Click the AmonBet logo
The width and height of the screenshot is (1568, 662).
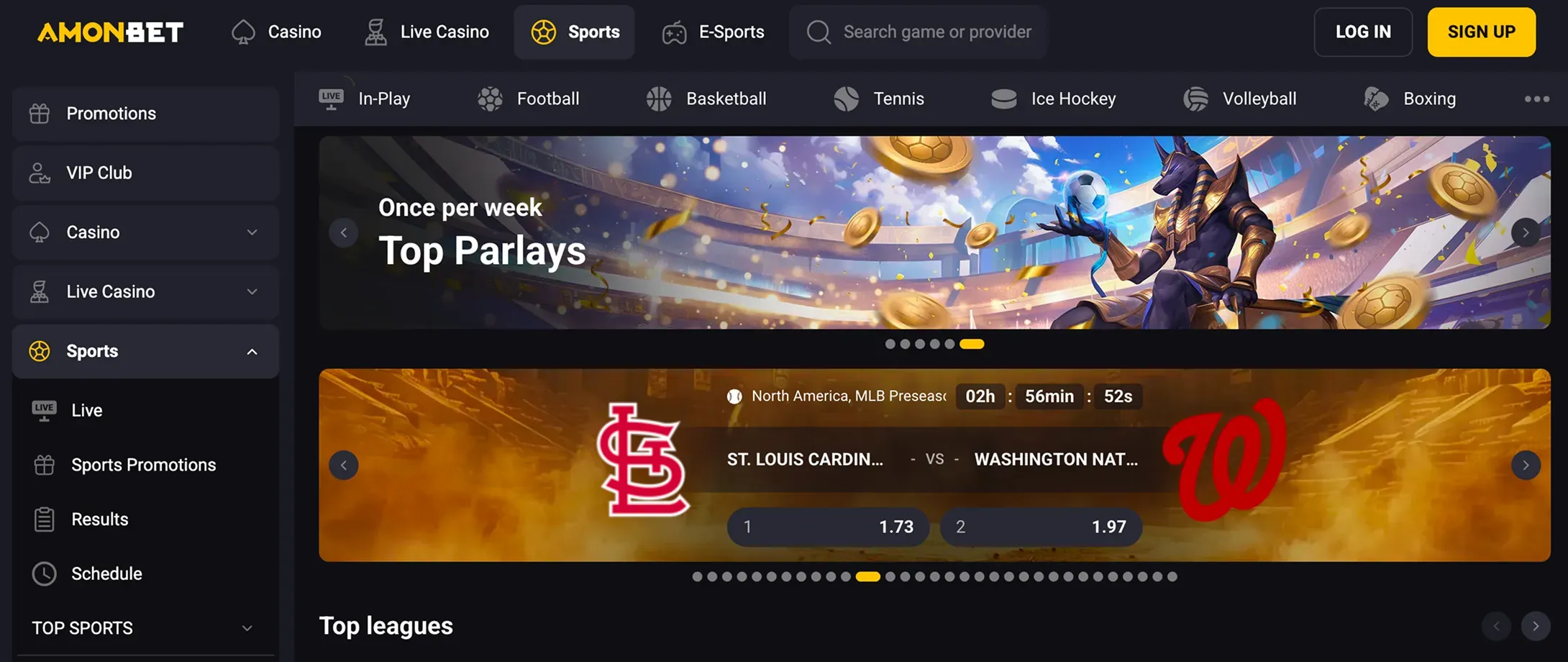coord(111,32)
